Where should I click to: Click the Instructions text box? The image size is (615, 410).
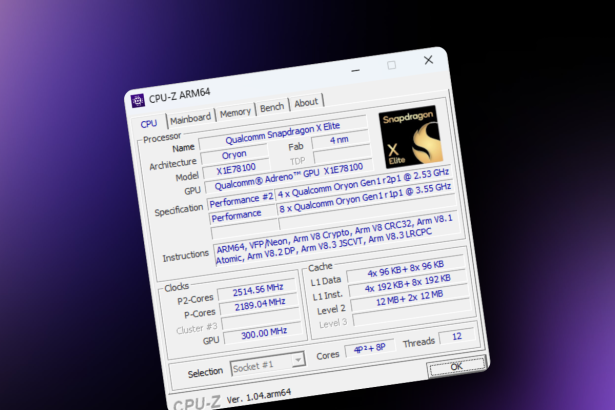coord(335,239)
